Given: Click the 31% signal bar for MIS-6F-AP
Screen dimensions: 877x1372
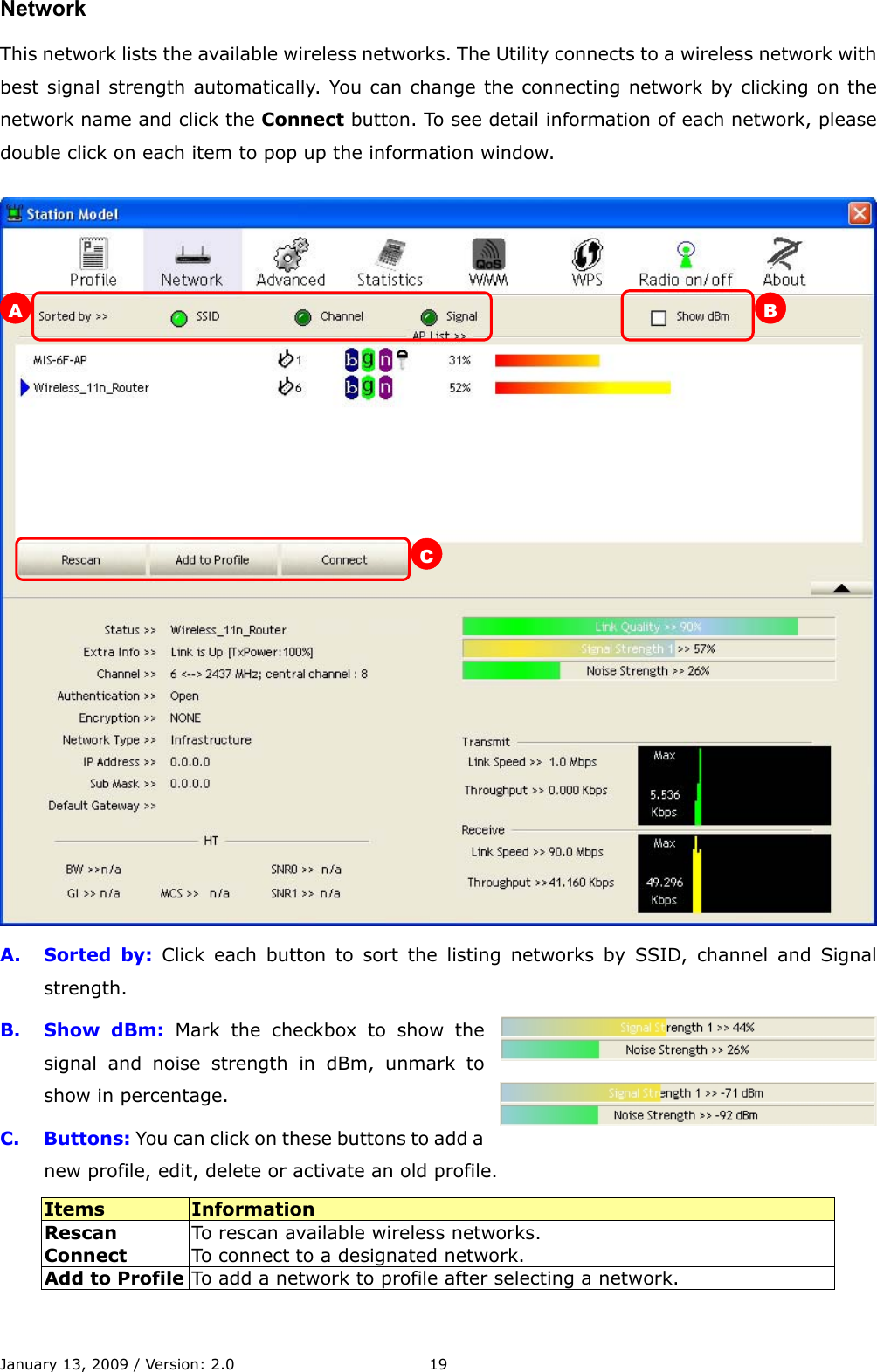Looking at the screenshot, I should point(547,360).
